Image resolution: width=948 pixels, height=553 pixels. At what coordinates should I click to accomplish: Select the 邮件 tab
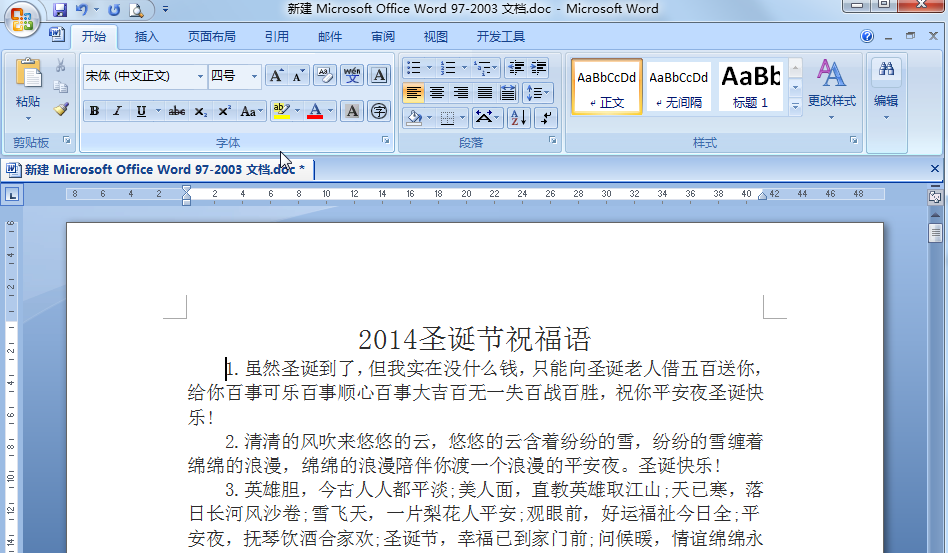[x=330, y=37]
